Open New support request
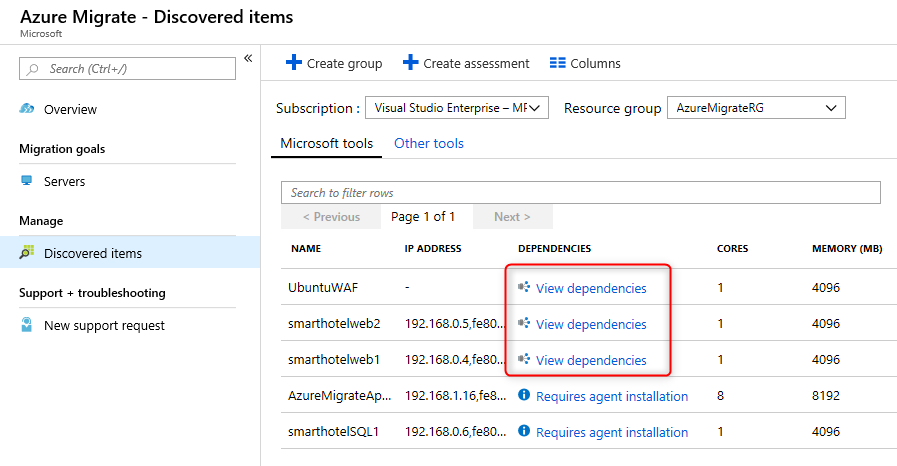The image size is (897, 466). 104,325
